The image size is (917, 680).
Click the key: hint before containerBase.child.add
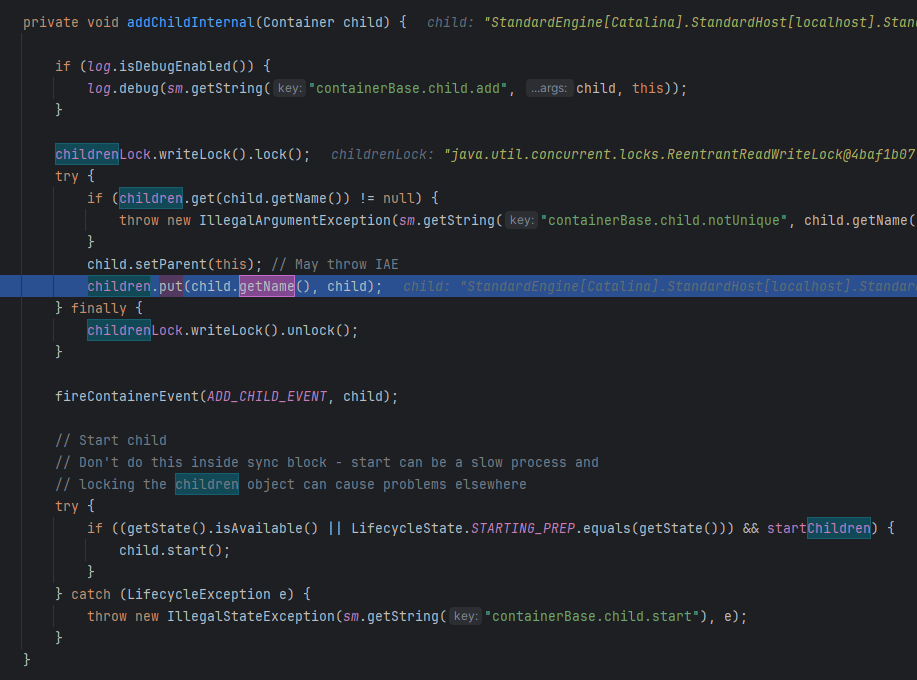(289, 88)
